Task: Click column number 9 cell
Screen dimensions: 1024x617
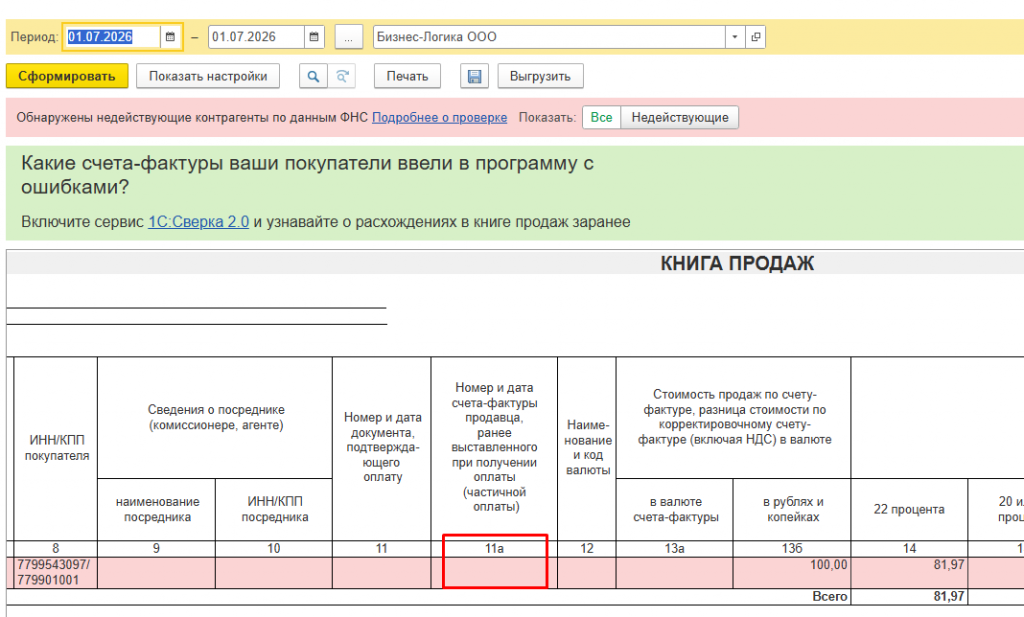Action: (156, 548)
